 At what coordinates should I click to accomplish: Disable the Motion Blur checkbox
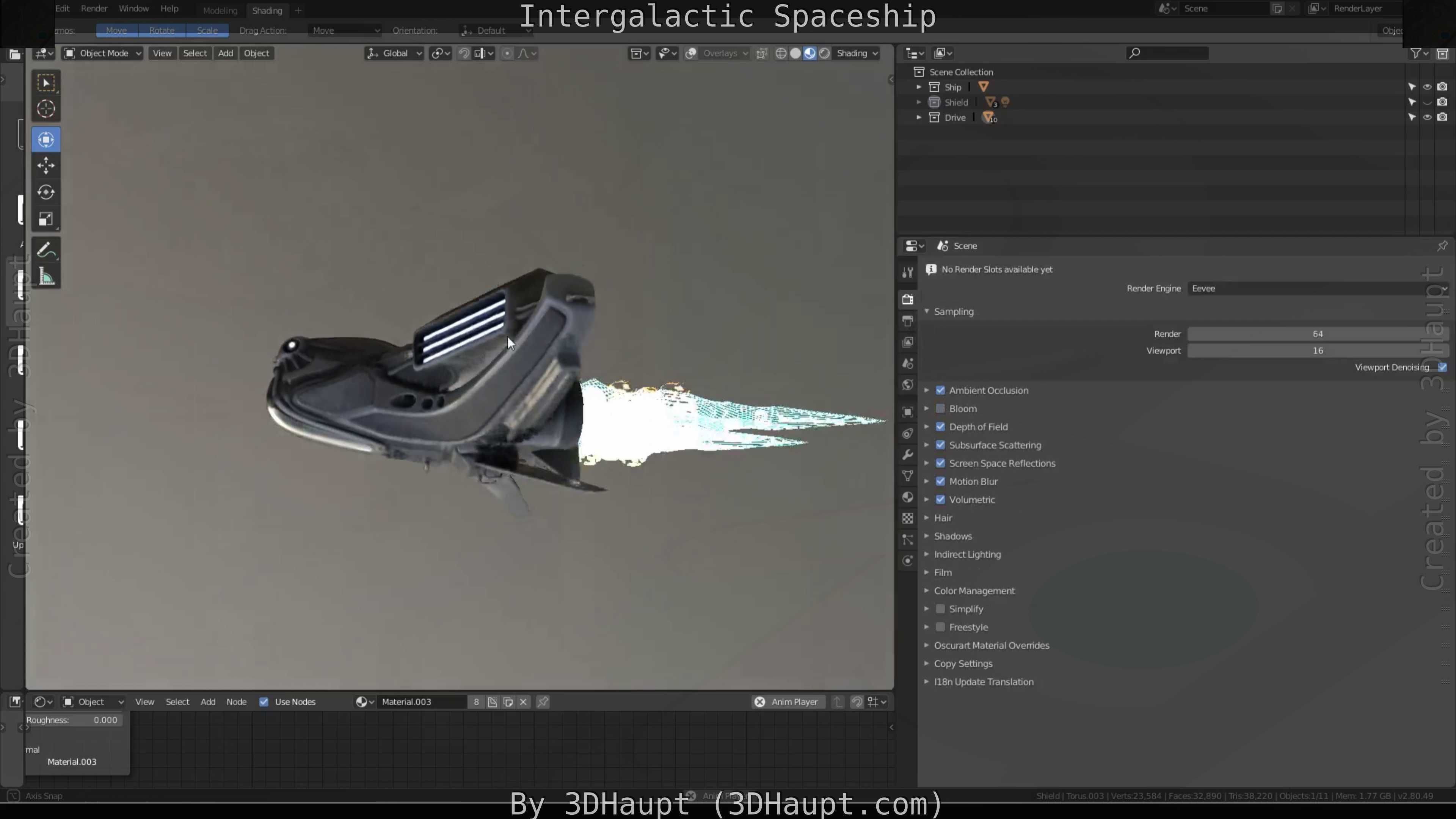coord(940,482)
